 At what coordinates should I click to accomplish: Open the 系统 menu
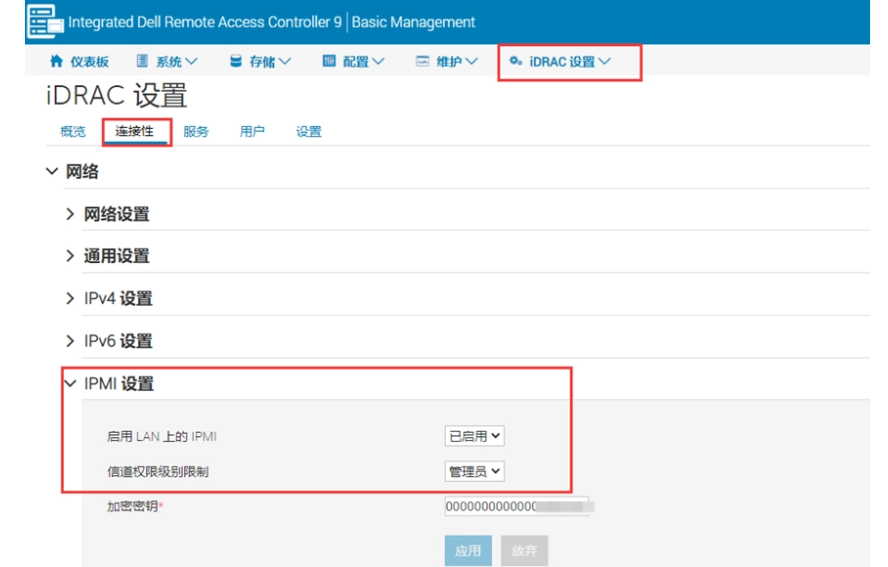coord(168,61)
